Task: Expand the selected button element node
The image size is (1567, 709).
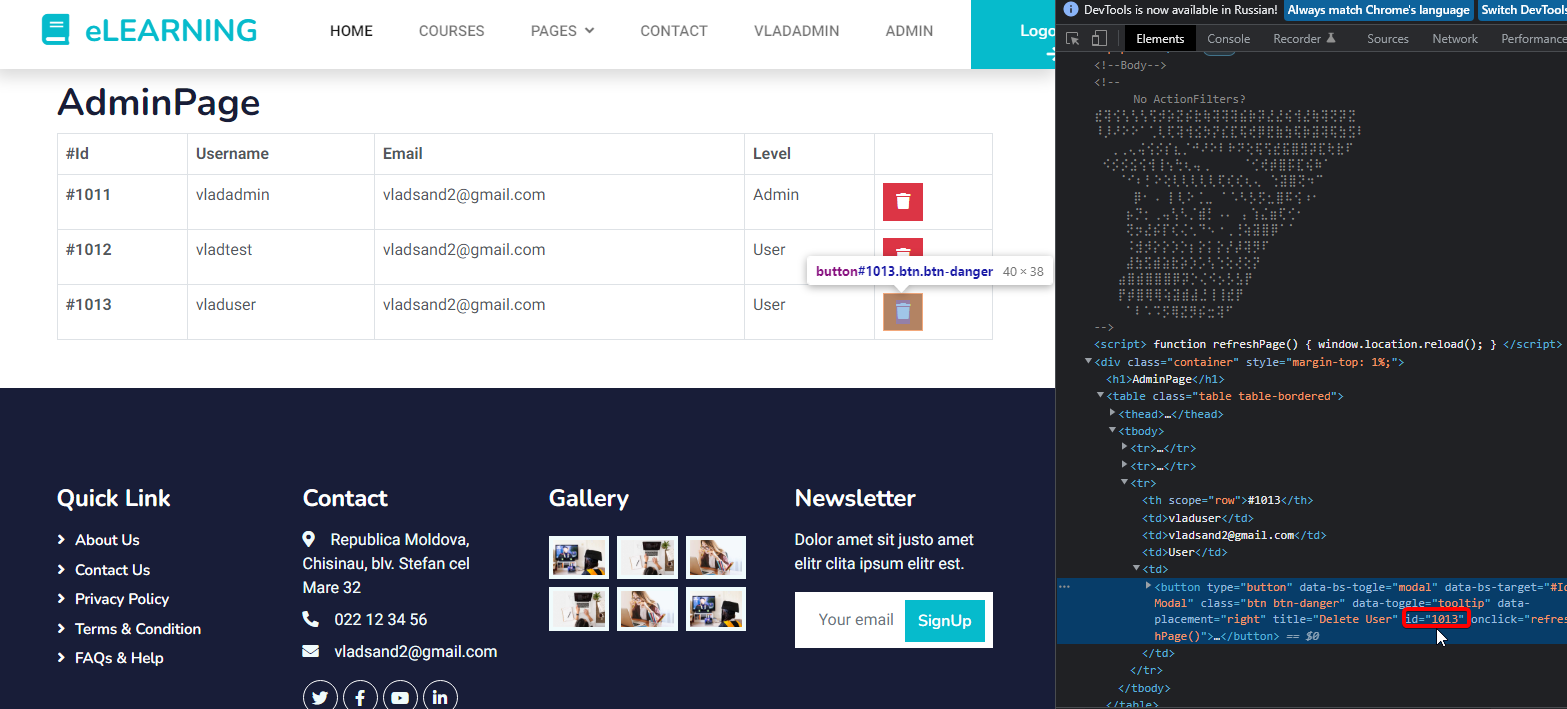Action: [x=1148, y=587]
